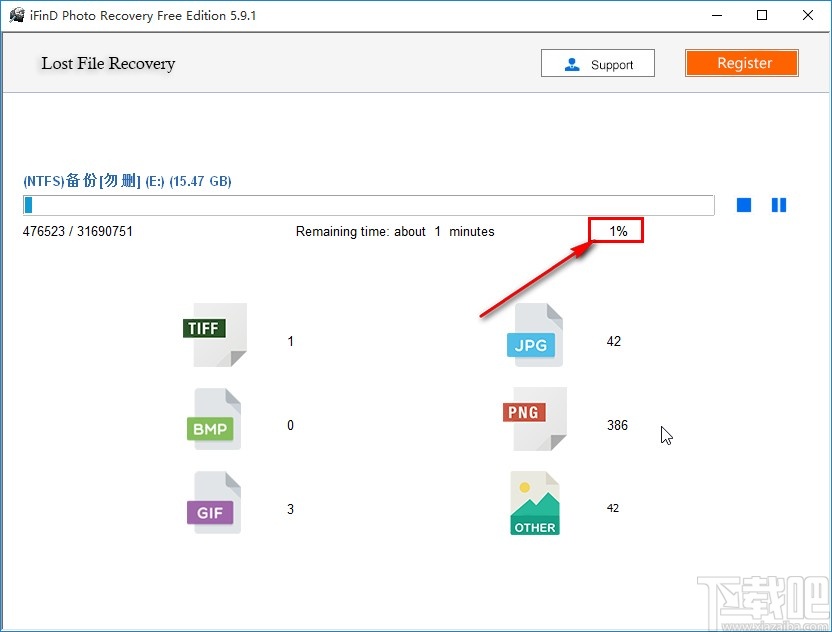Click the Support button

click(597, 64)
